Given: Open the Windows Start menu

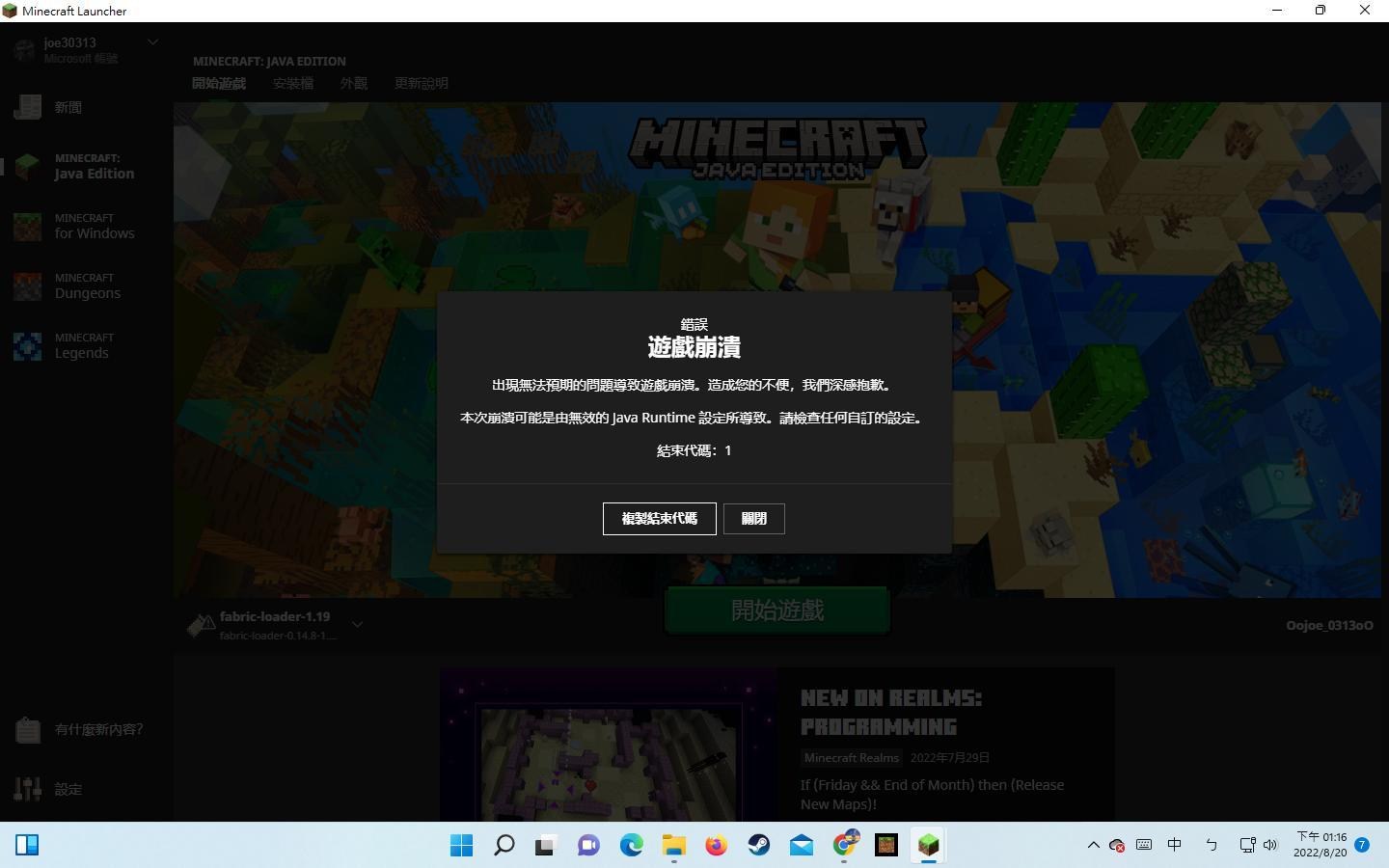Looking at the screenshot, I should pyautogui.click(x=462, y=846).
